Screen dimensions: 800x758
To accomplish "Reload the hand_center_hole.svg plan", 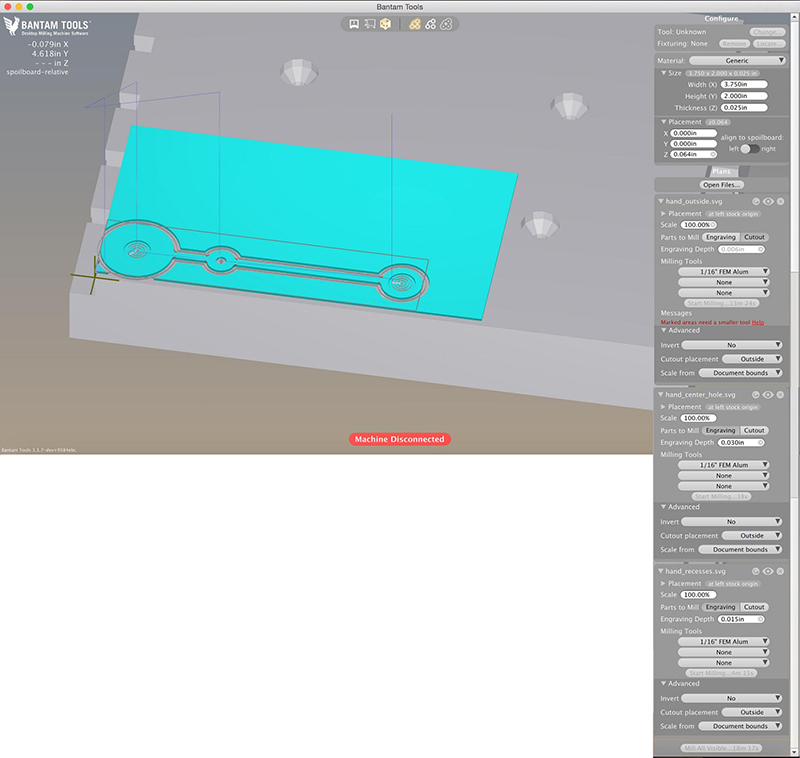I will point(756,395).
